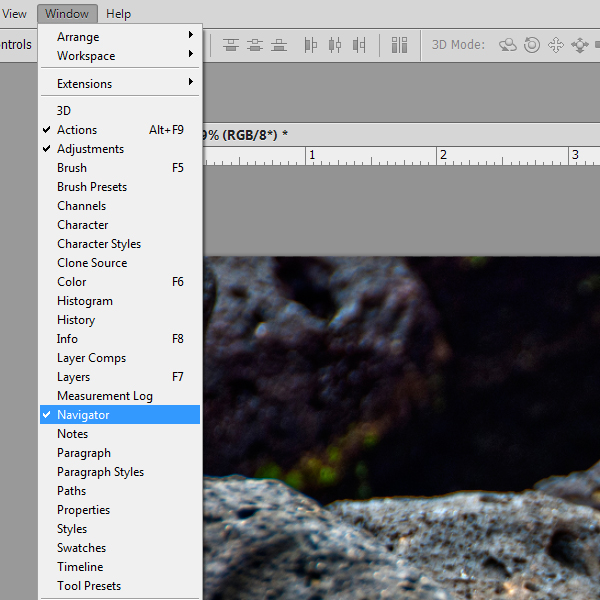Click the distribute bottom edges icon
600x600 pixels.
point(280,45)
